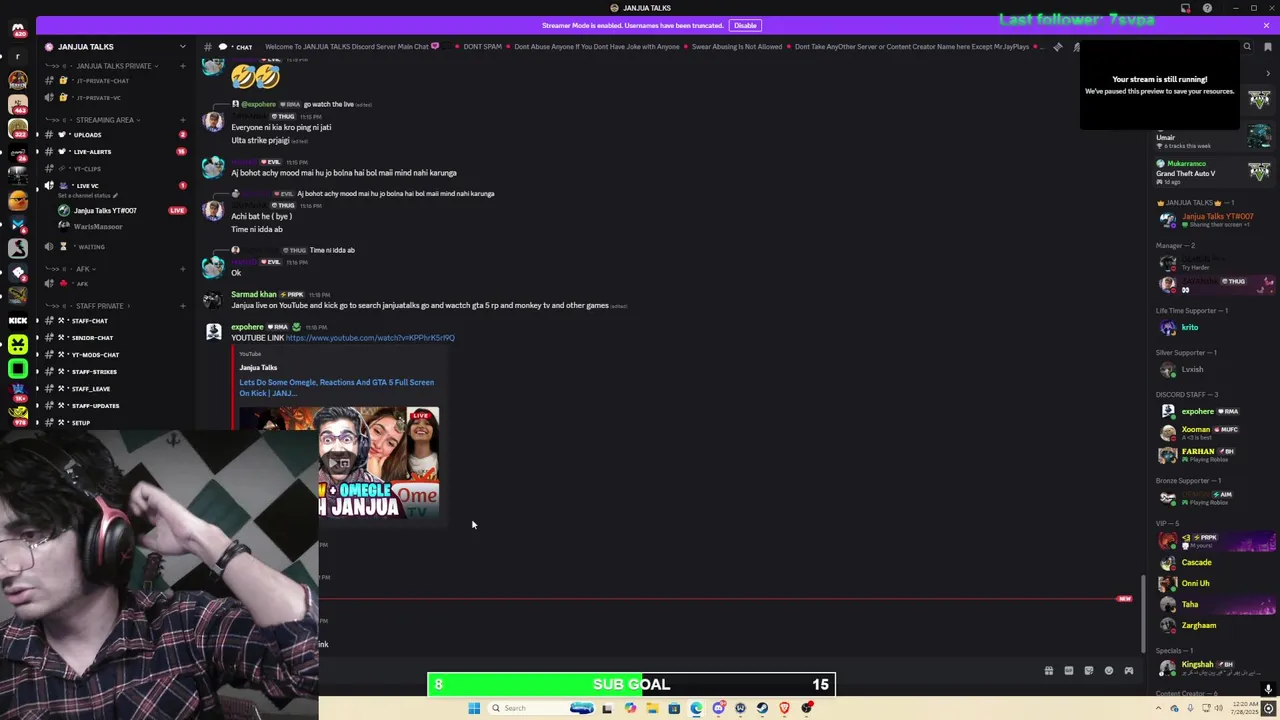Open yt-clips channel
1280x720 pixels.
(x=113, y=169)
